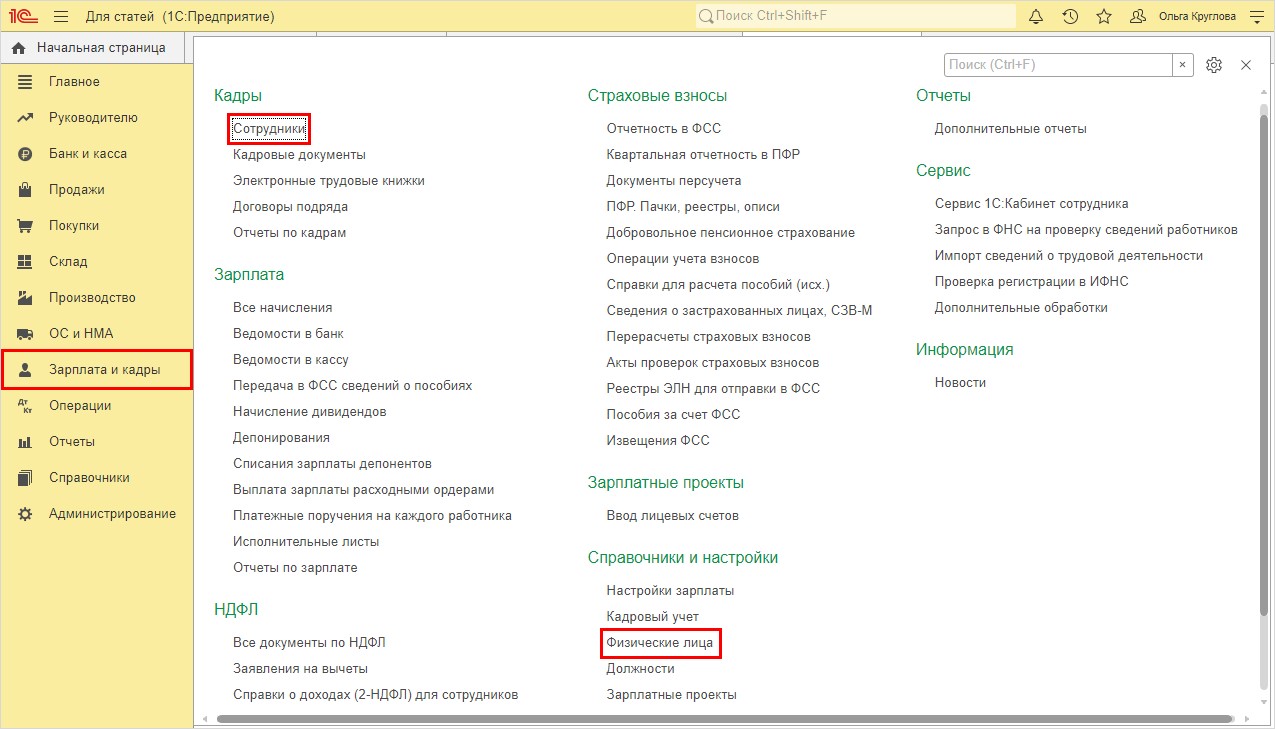Click the horizontal scrollbar at bottom
The width and height of the screenshot is (1275, 729).
[724, 719]
